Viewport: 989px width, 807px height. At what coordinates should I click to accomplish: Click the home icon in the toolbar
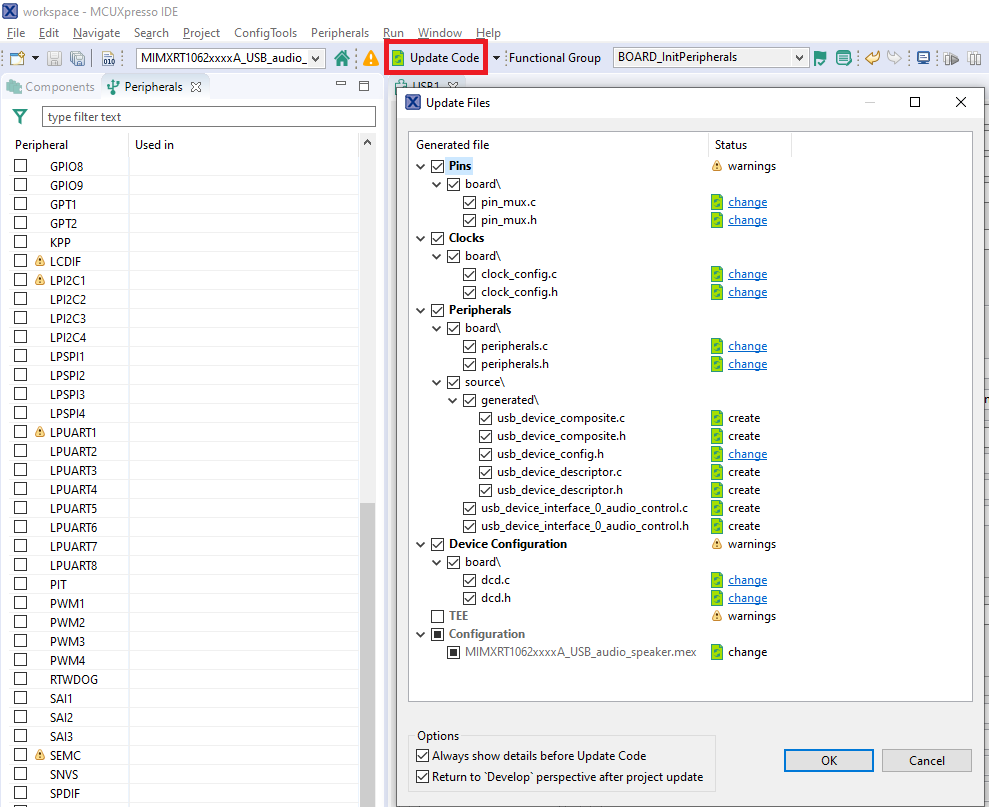(340, 58)
